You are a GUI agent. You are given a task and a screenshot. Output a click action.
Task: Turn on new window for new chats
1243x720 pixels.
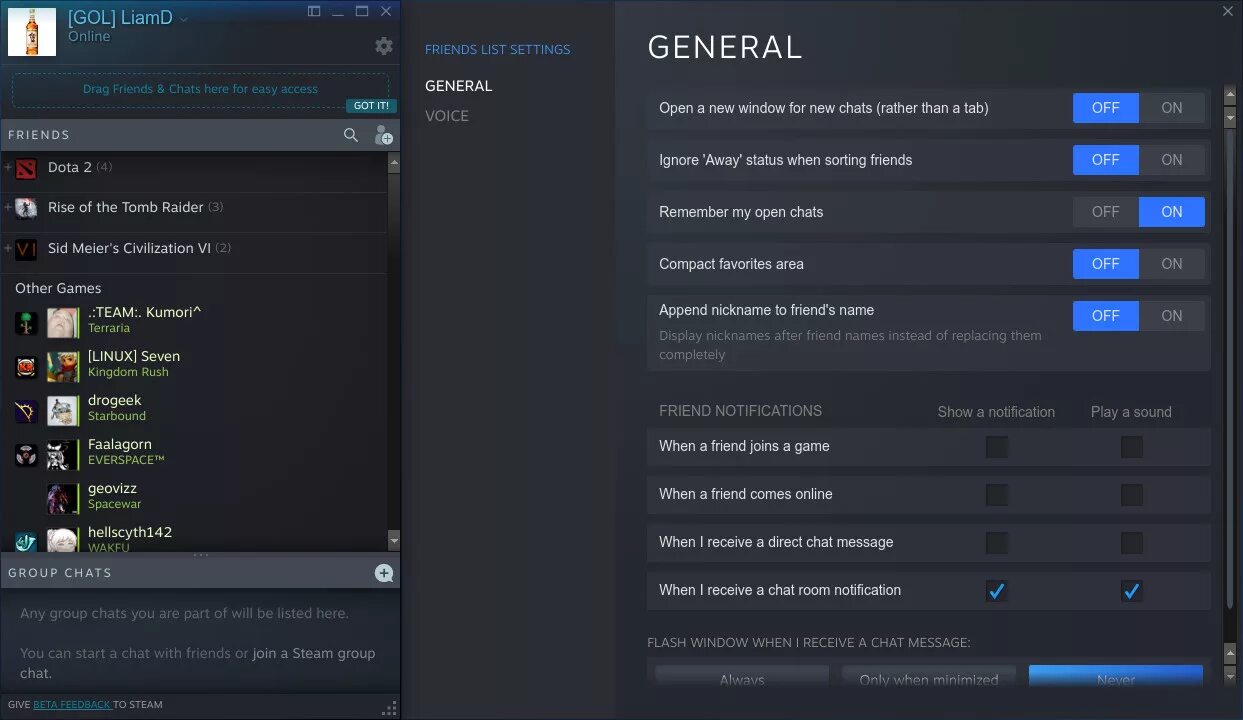(1172, 108)
